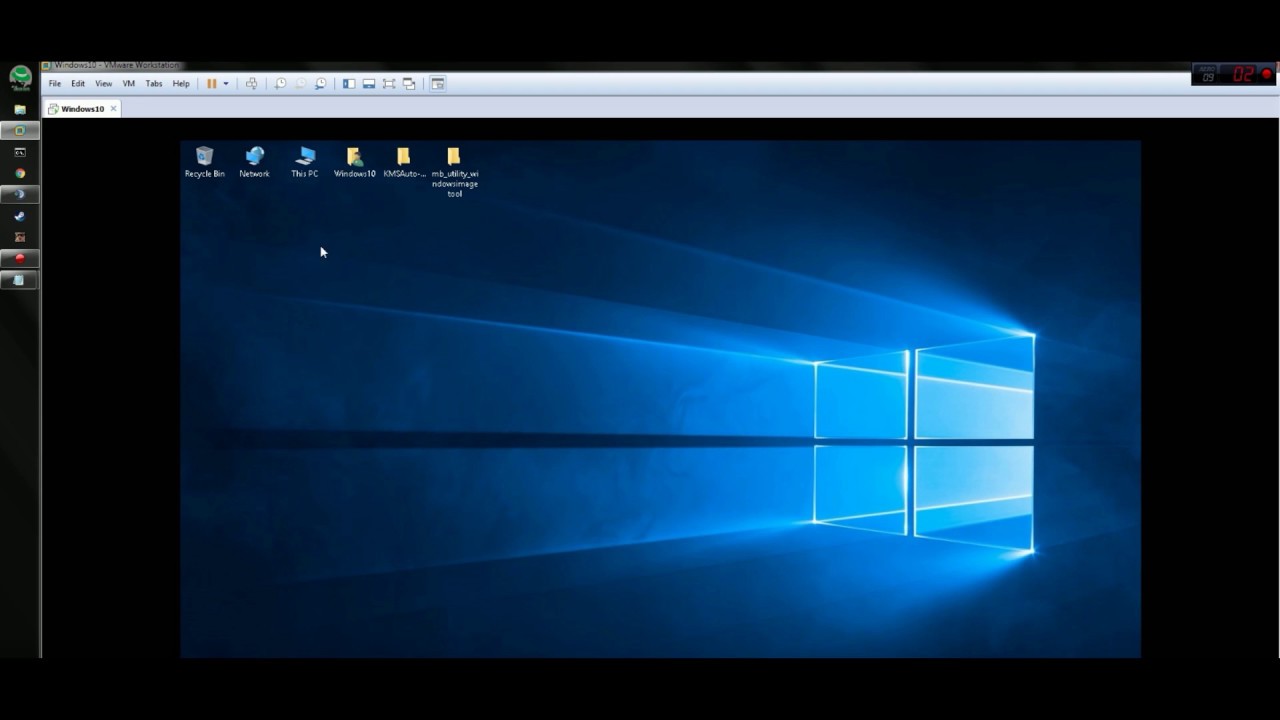1280x720 pixels.
Task: Select the Windows10 user folder icon
Action: [354, 162]
